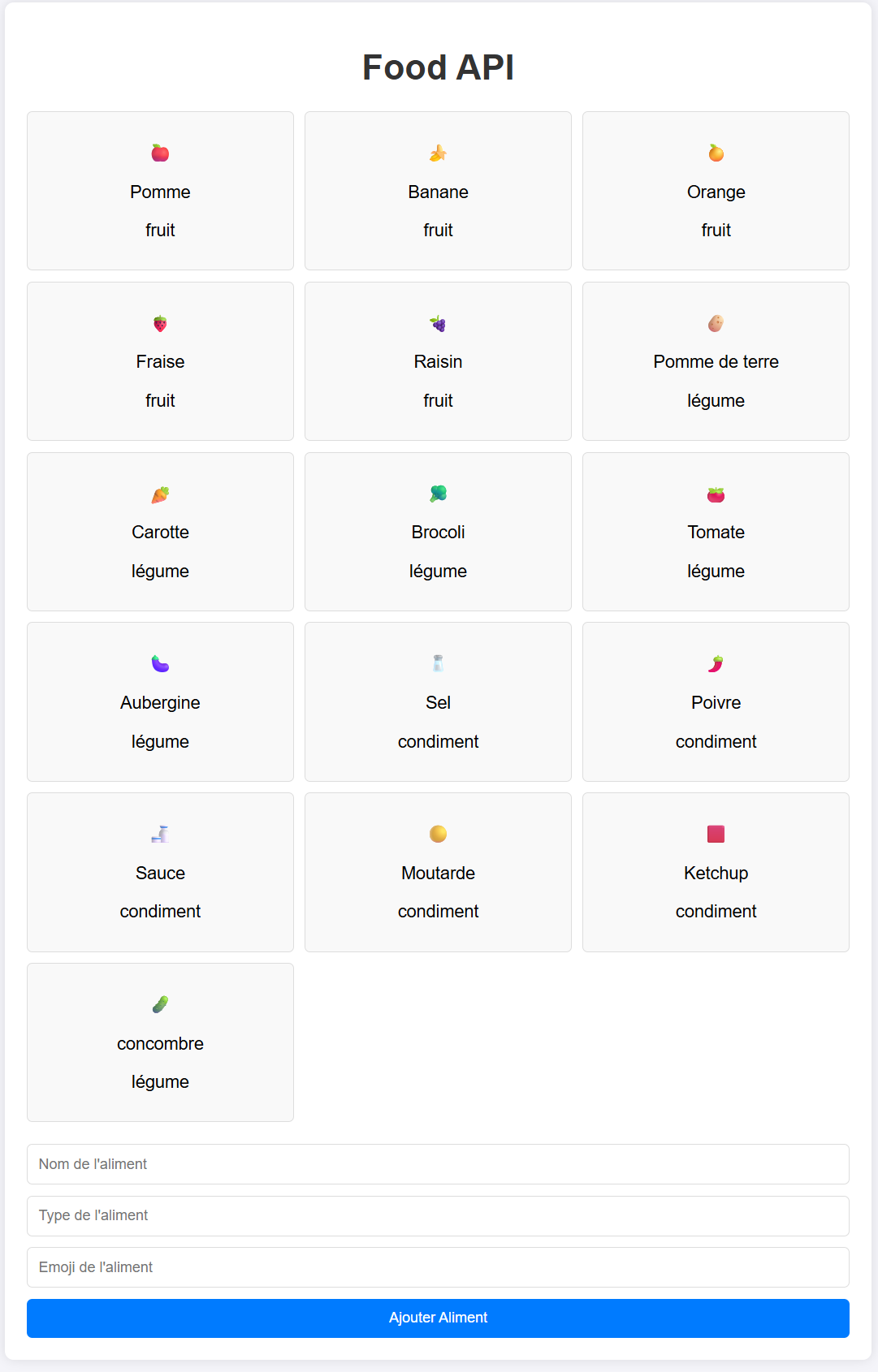Open the Tomate légume card

(x=716, y=532)
